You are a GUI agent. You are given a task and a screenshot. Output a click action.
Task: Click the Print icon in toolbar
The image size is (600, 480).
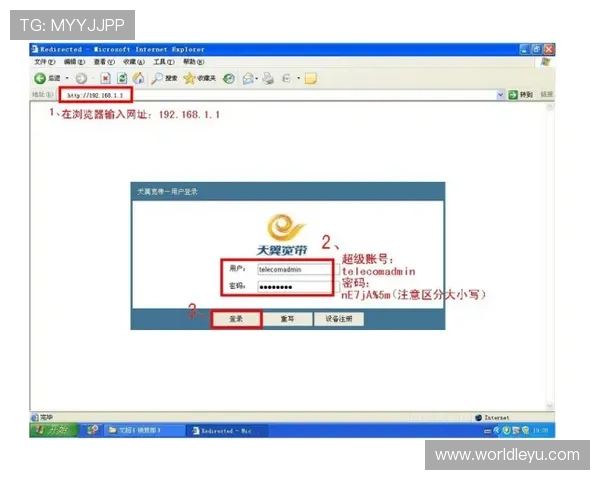click(268, 78)
